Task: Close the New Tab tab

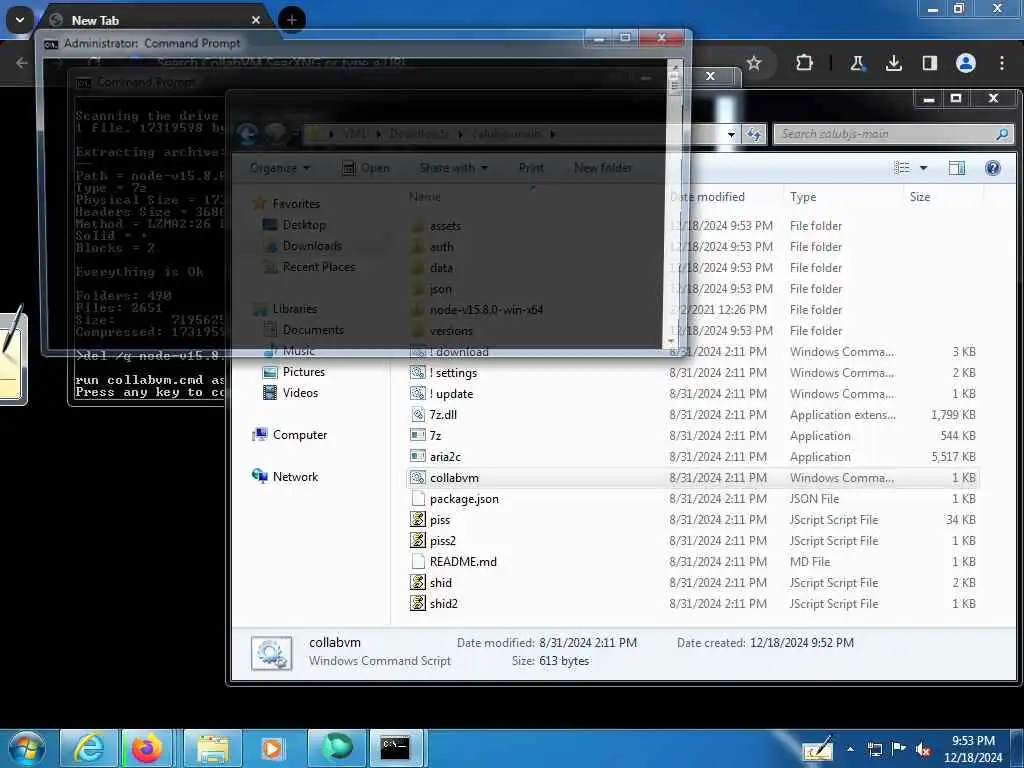Action: click(256, 20)
